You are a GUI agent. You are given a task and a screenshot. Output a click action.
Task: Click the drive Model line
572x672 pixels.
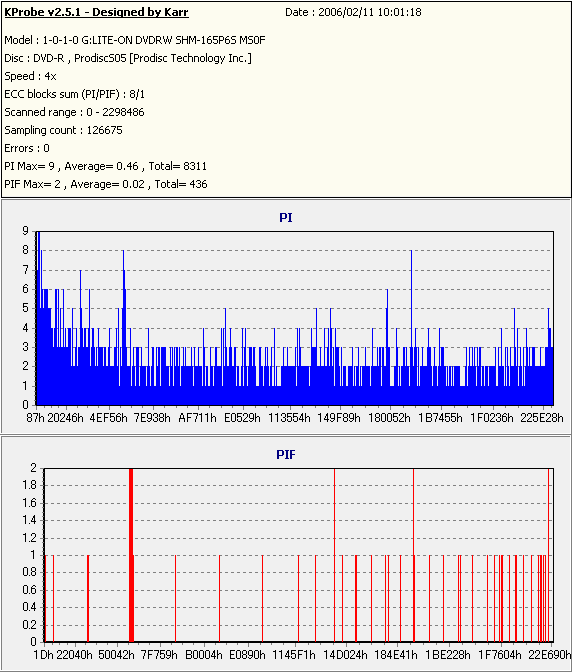tap(135, 40)
